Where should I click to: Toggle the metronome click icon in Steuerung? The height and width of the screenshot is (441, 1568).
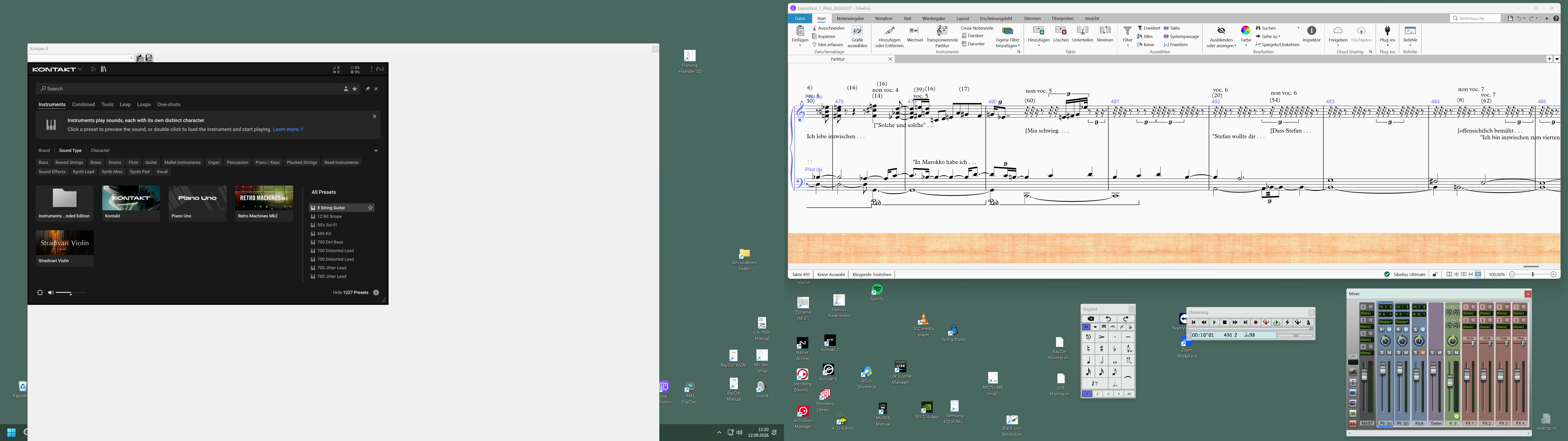click(x=1309, y=322)
